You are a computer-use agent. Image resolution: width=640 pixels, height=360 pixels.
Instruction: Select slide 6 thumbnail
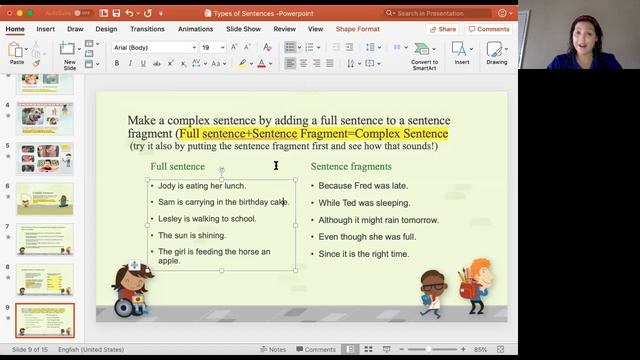[x=45, y=199]
